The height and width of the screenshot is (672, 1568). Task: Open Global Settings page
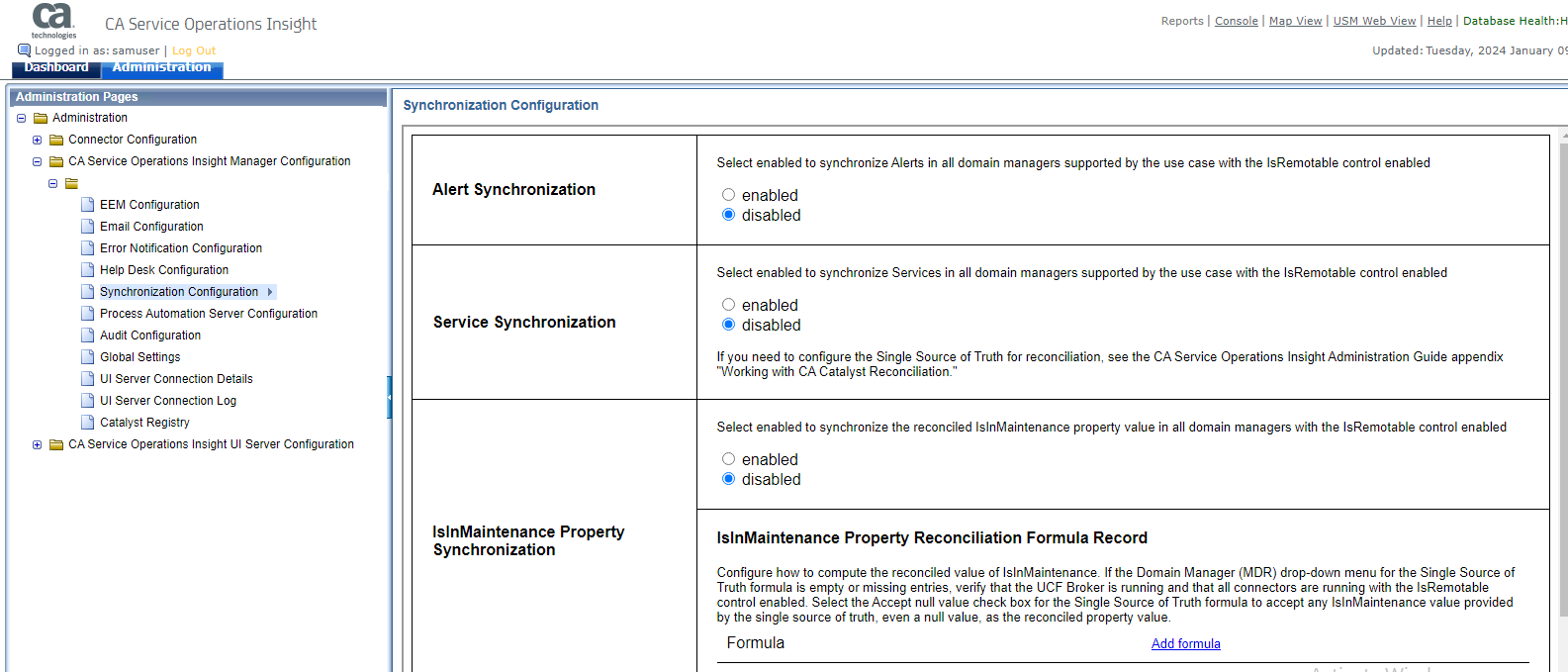tap(140, 357)
